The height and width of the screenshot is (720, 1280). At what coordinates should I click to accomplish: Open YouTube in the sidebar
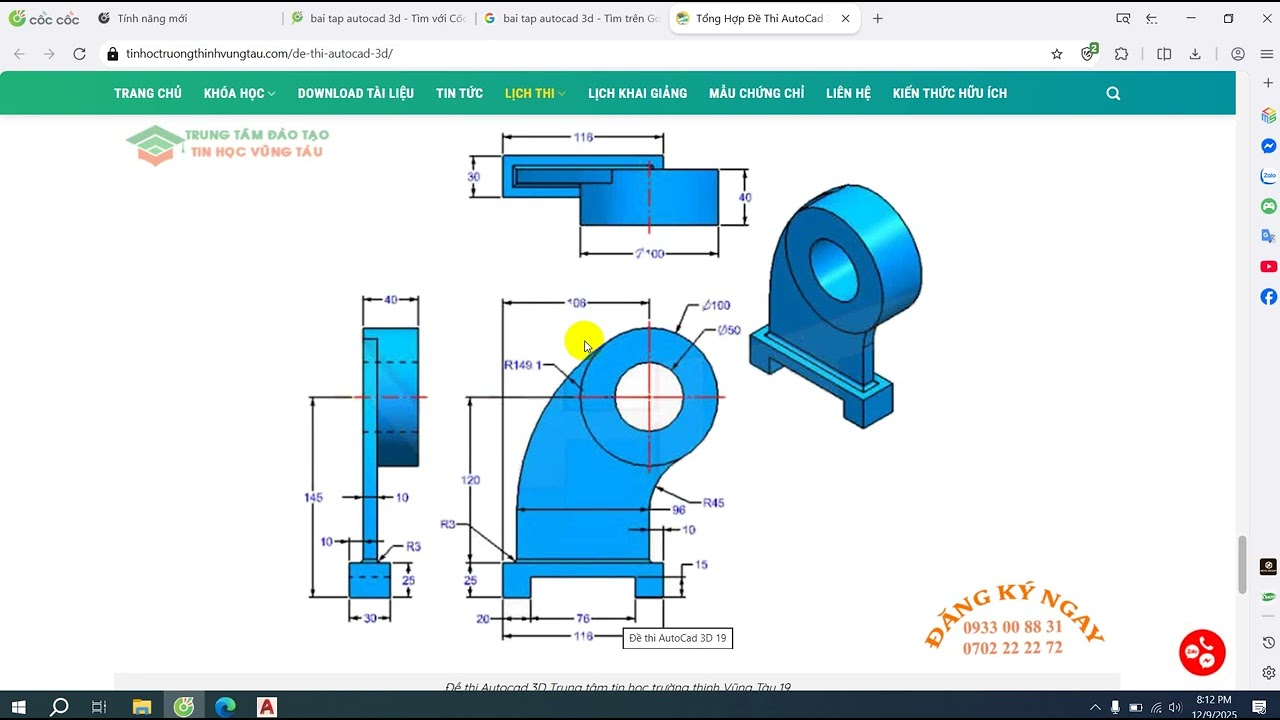pyautogui.click(x=1268, y=267)
